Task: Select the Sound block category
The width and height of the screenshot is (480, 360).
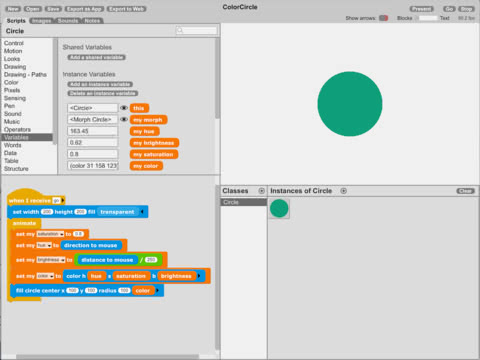Action: pos(13,114)
